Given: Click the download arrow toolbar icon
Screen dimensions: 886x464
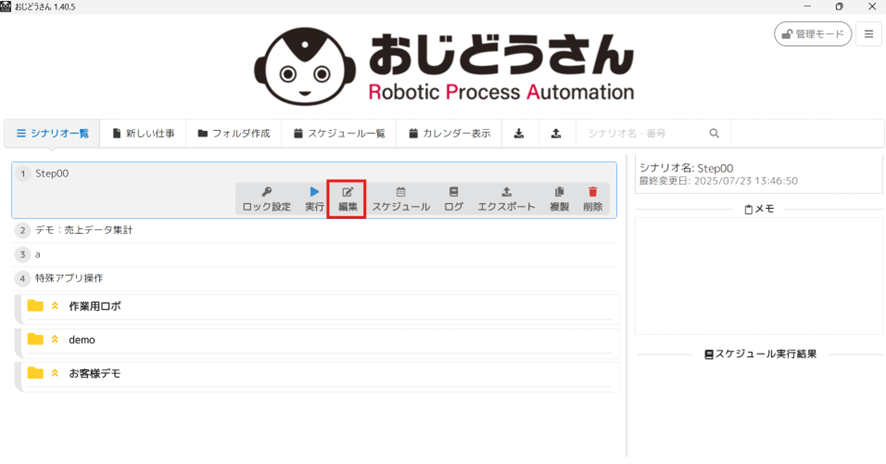Looking at the screenshot, I should (519, 133).
